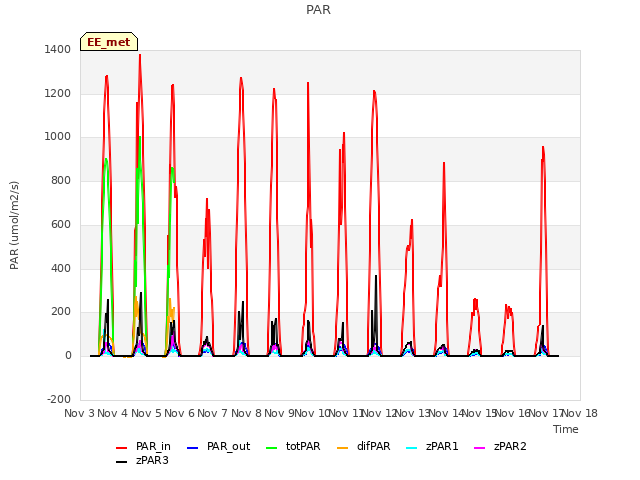
Task: Click the Nov 8 x-axis tick label
Action: pos(246,413)
